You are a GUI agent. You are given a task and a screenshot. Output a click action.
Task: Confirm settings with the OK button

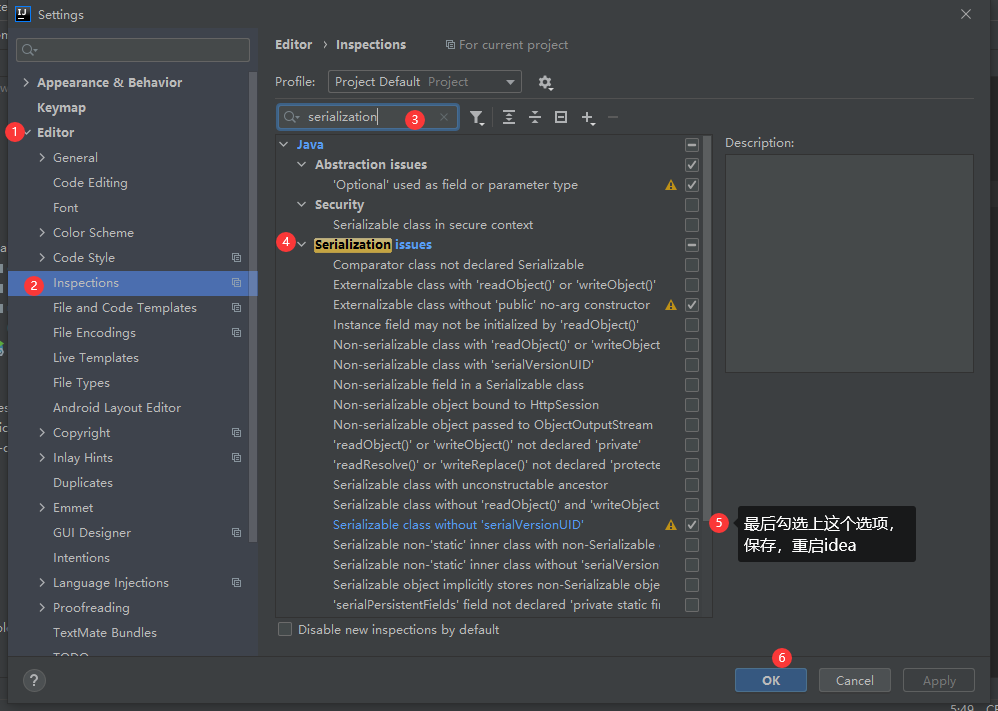coord(770,679)
